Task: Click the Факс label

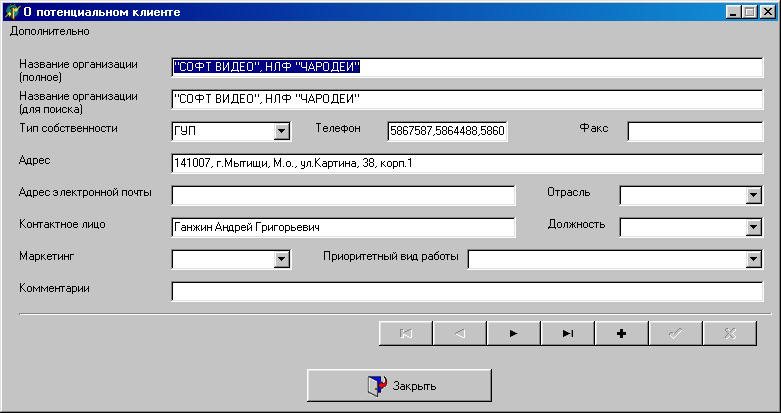Action: pyautogui.click(x=594, y=128)
